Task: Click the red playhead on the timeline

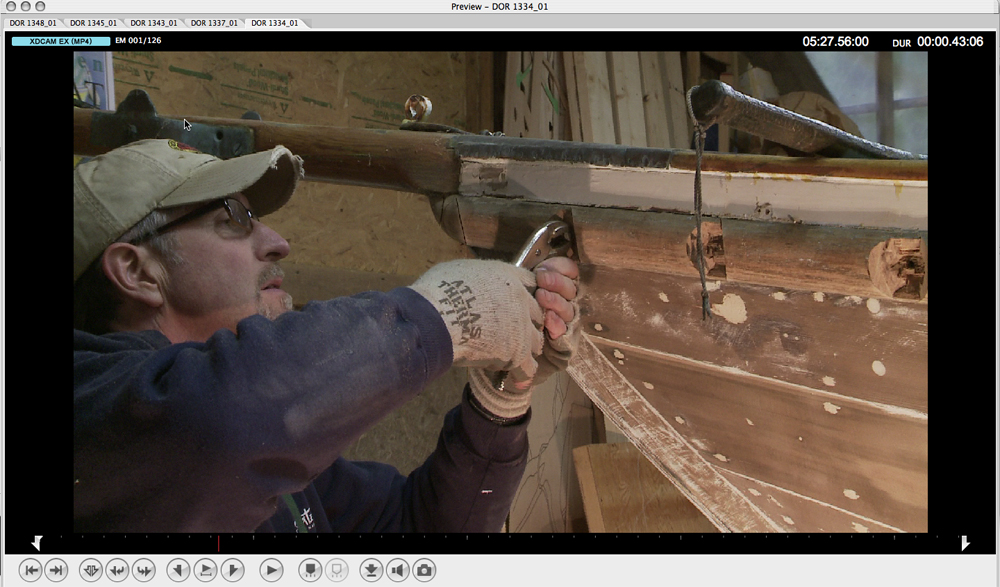Action: point(218,542)
